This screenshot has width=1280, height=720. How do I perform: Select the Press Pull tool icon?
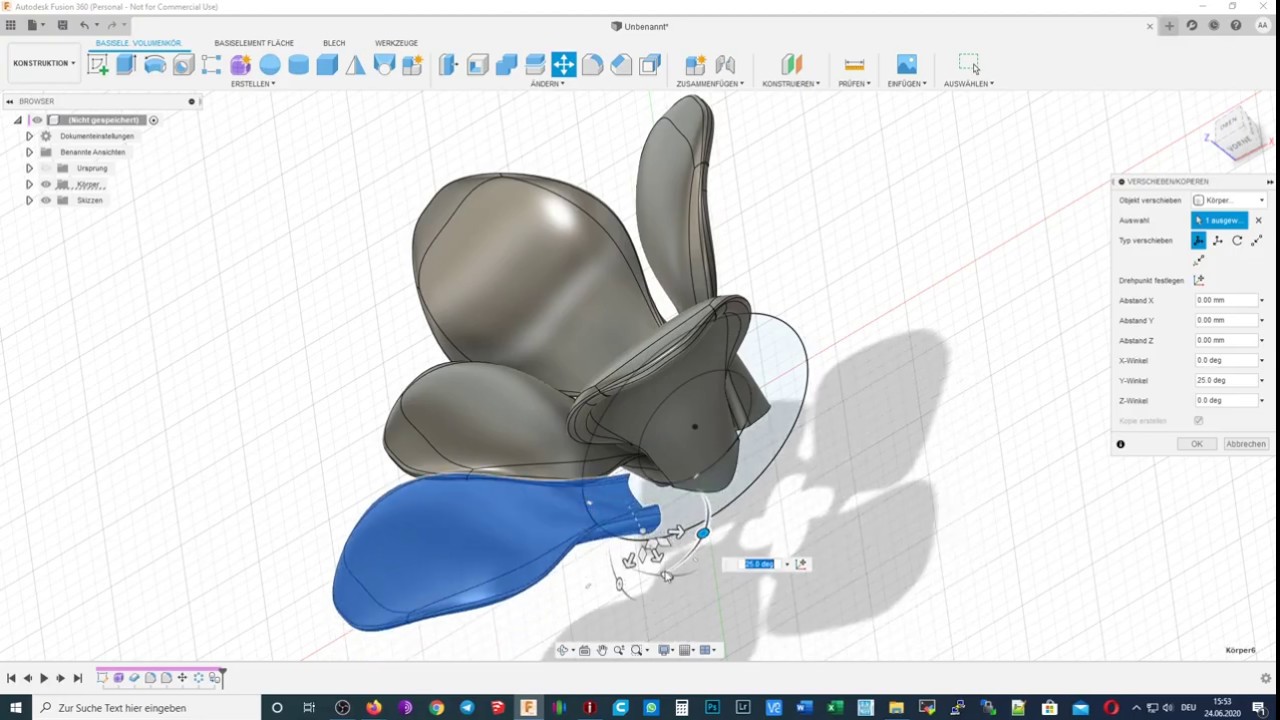[x=448, y=65]
